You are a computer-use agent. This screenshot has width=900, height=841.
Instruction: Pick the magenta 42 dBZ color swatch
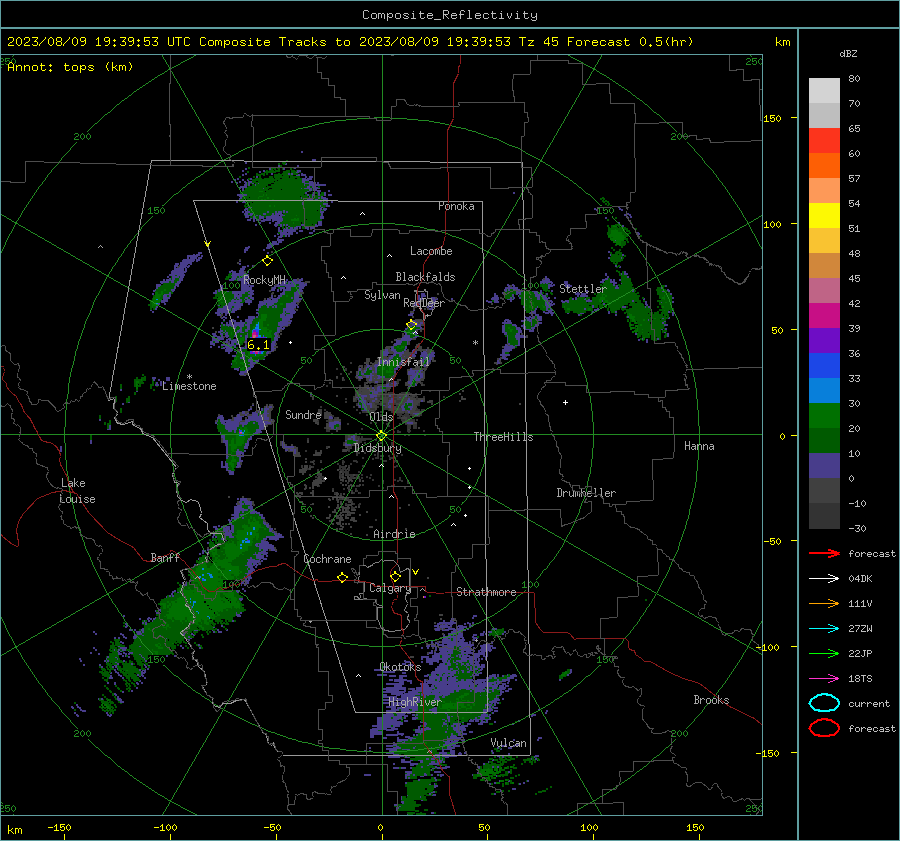coord(824,315)
